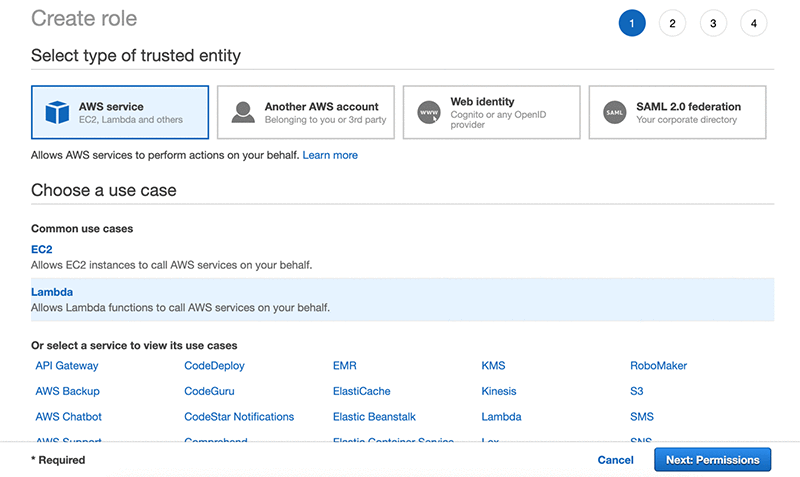Screen dimensions: 800x477
Task: Choose EMR service
Action: coord(345,366)
